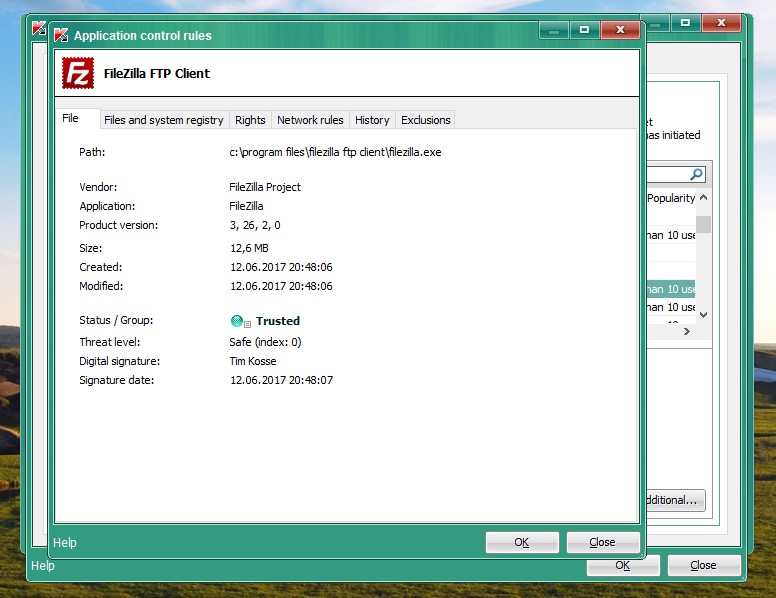Open Help link in the background window
The image size is (776, 598).
pyautogui.click(x=43, y=565)
